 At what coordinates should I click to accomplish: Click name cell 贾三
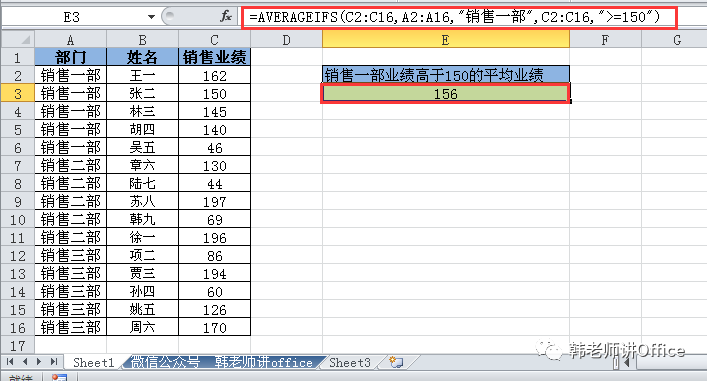point(142,274)
